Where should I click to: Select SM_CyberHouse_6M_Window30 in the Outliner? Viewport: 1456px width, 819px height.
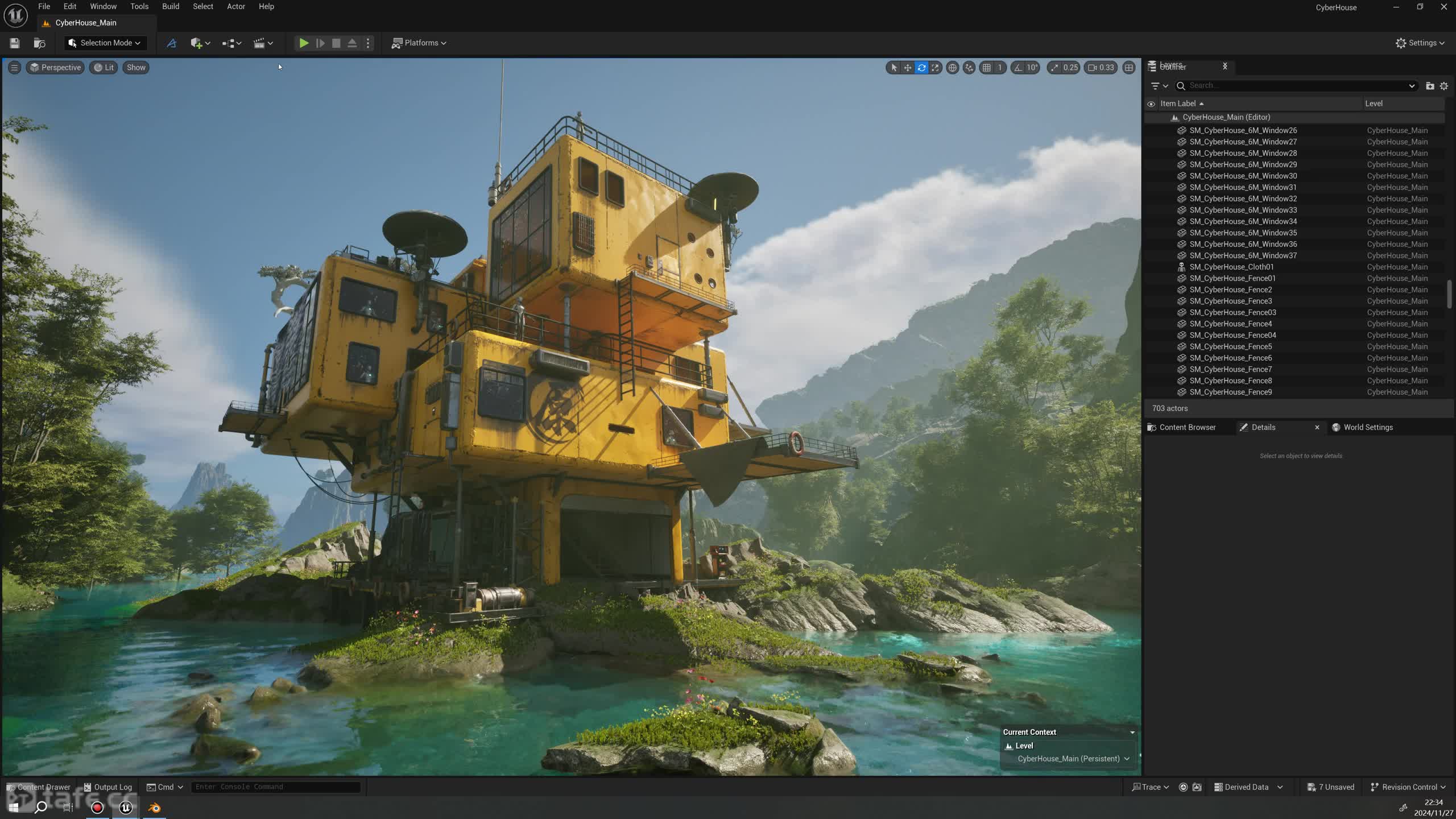pos(1243,176)
